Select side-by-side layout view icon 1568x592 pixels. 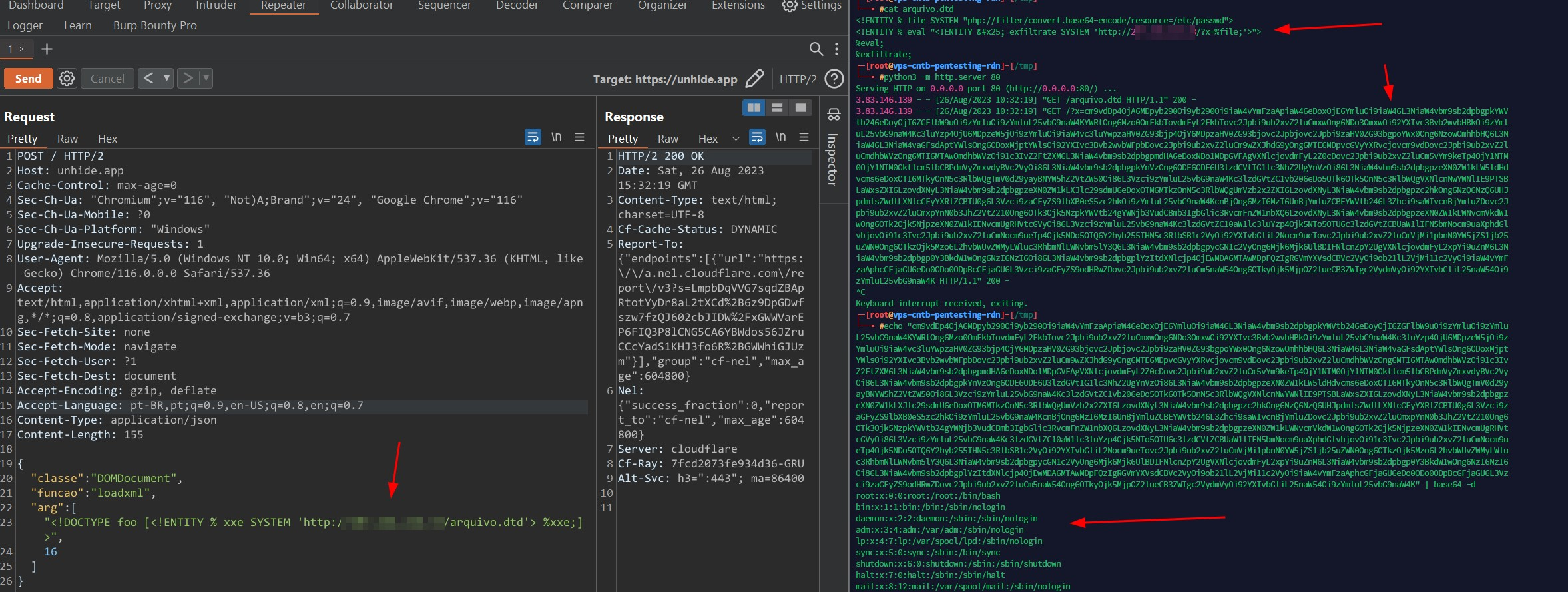pyautogui.click(x=754, y=107)
